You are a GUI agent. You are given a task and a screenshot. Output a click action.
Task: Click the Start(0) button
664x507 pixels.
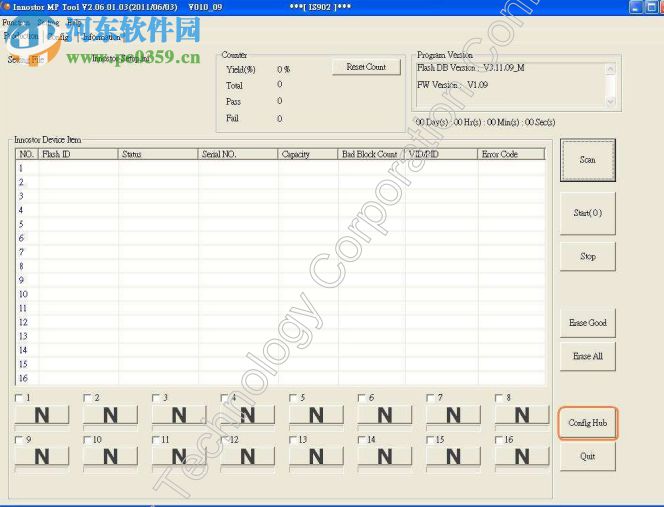point(587,213)
